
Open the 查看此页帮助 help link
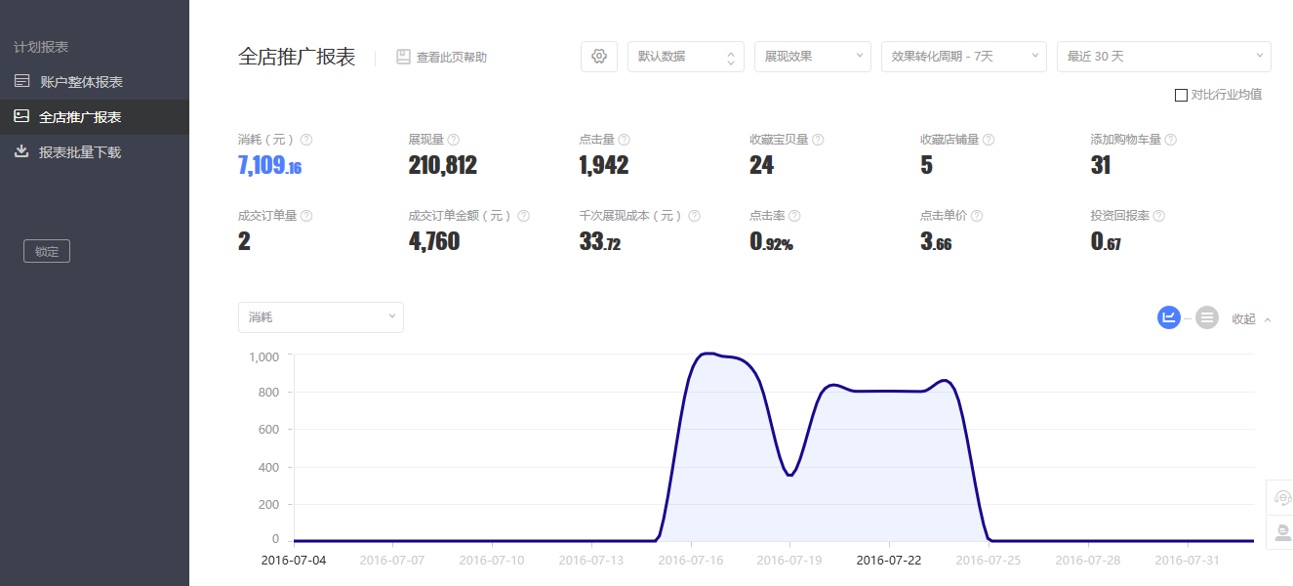pyautogui.click(x=451, y=57)
